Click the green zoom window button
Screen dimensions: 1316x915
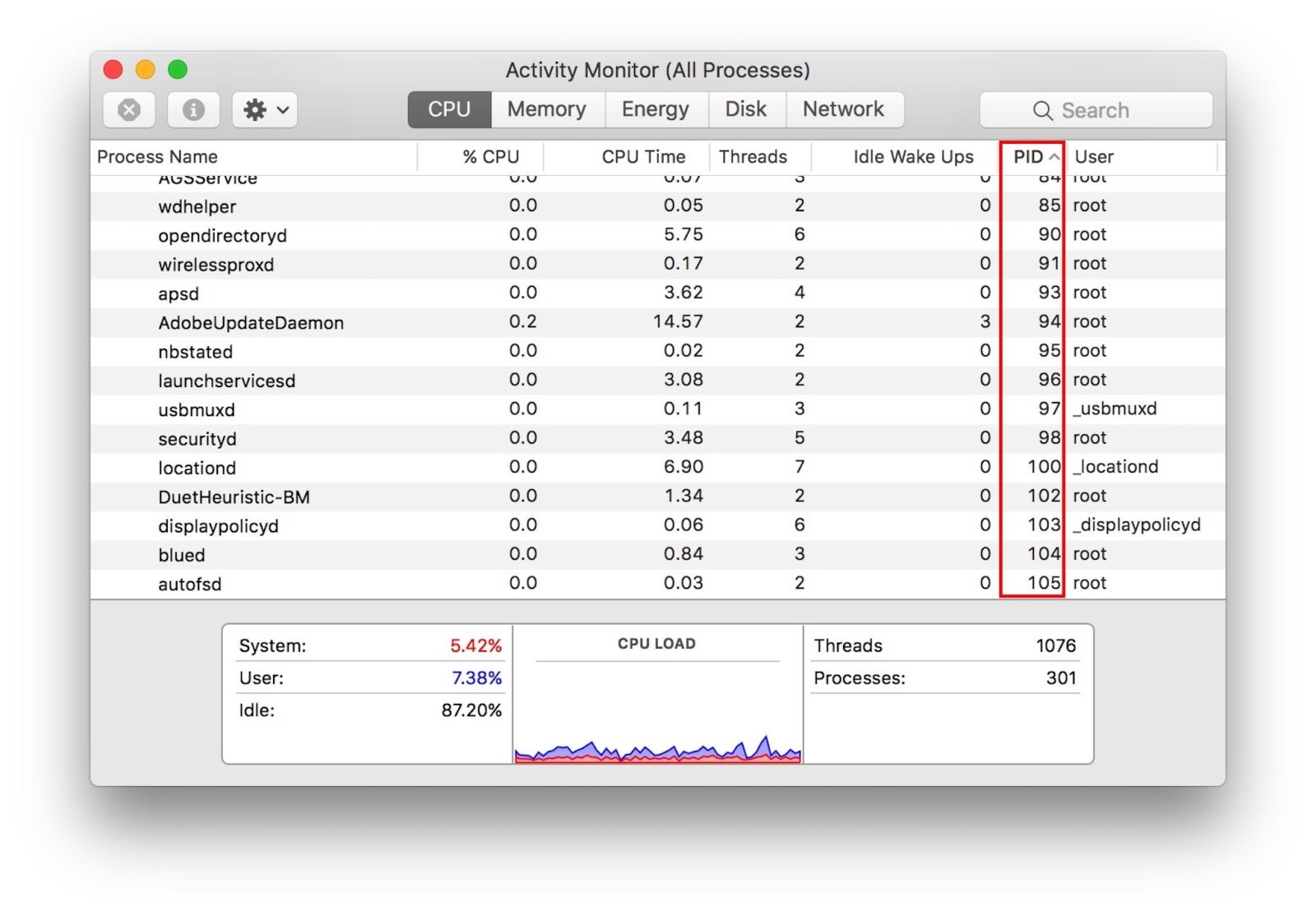pos(178,70)
